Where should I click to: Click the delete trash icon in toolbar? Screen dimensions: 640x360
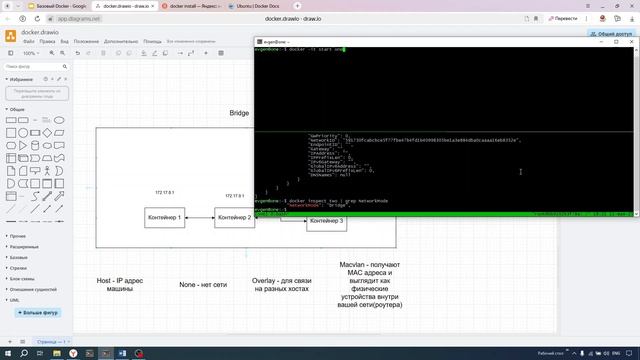(103, 53)
